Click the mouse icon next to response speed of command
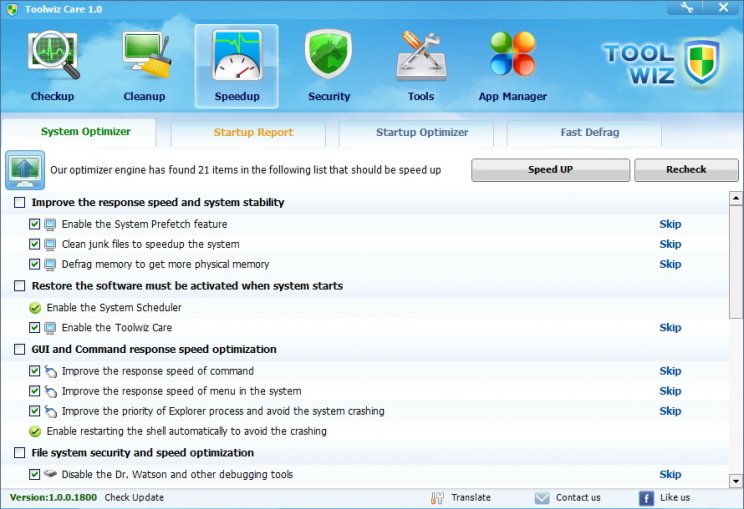Image resolution: width=744 pixels, height=509 pixels. pyautogui.click(x=50, y=371)
